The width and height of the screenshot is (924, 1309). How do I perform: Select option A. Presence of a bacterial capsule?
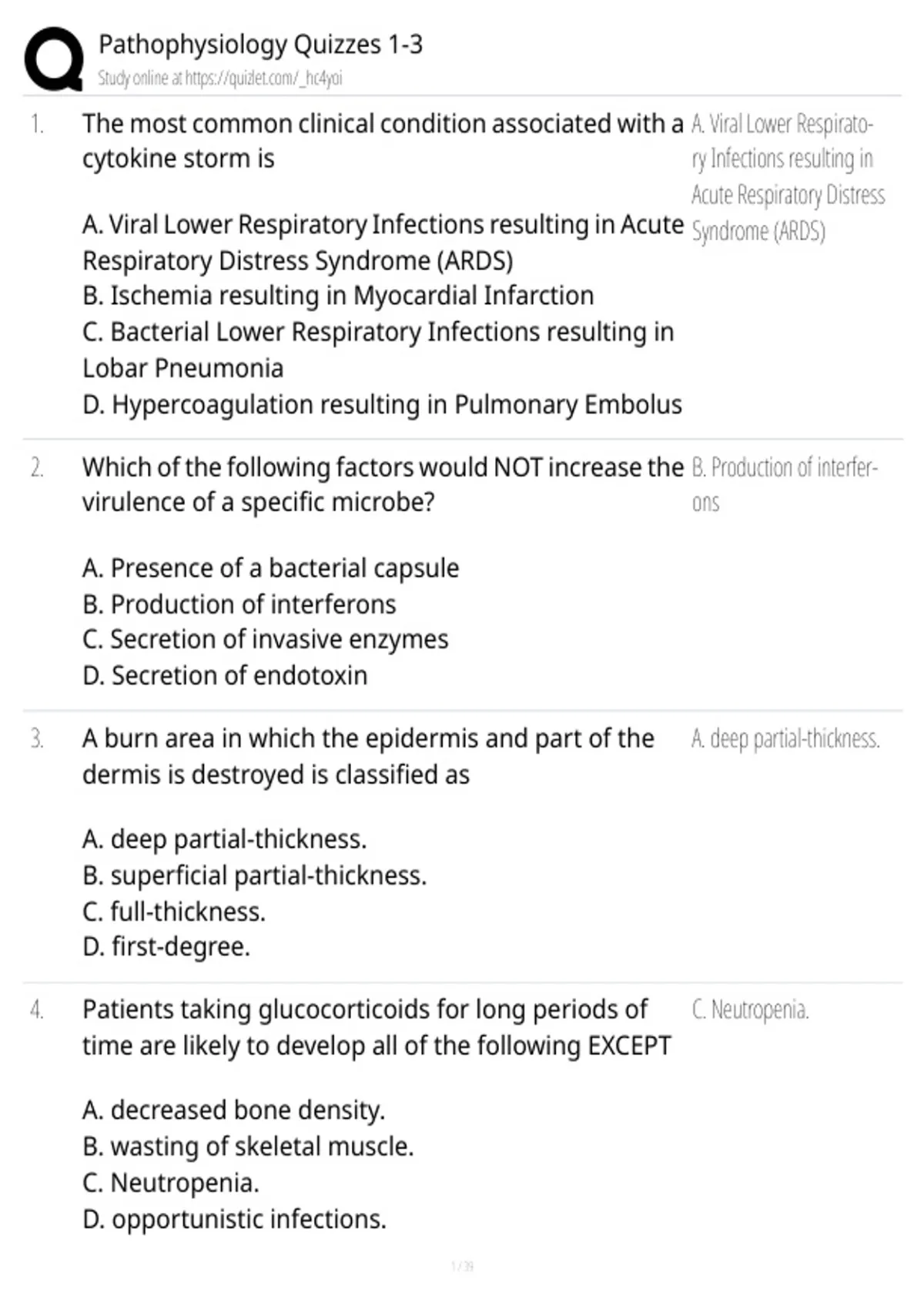[x=270, y=568]
